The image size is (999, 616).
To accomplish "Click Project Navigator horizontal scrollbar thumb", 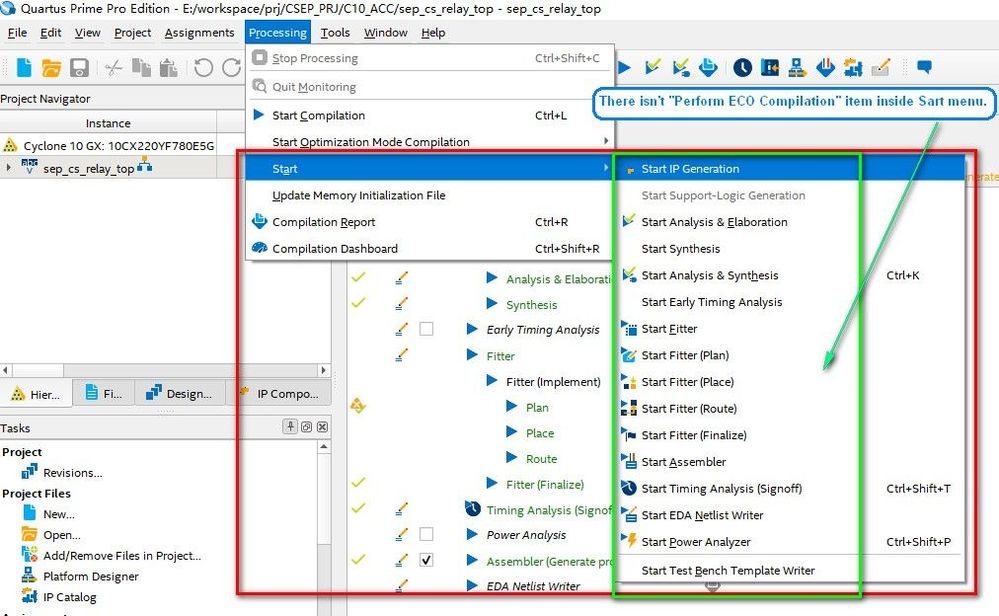I will pyautogui.click(x=38, y=370).
